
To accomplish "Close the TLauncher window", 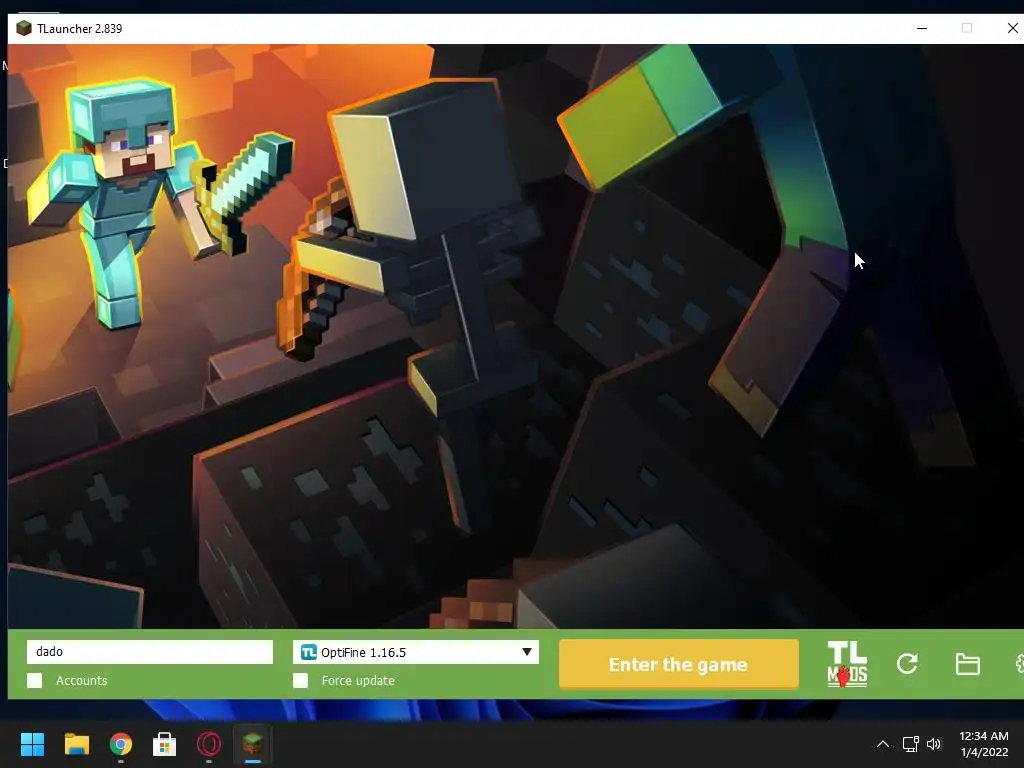I will pyautogui.click(x=1013, y=29).
